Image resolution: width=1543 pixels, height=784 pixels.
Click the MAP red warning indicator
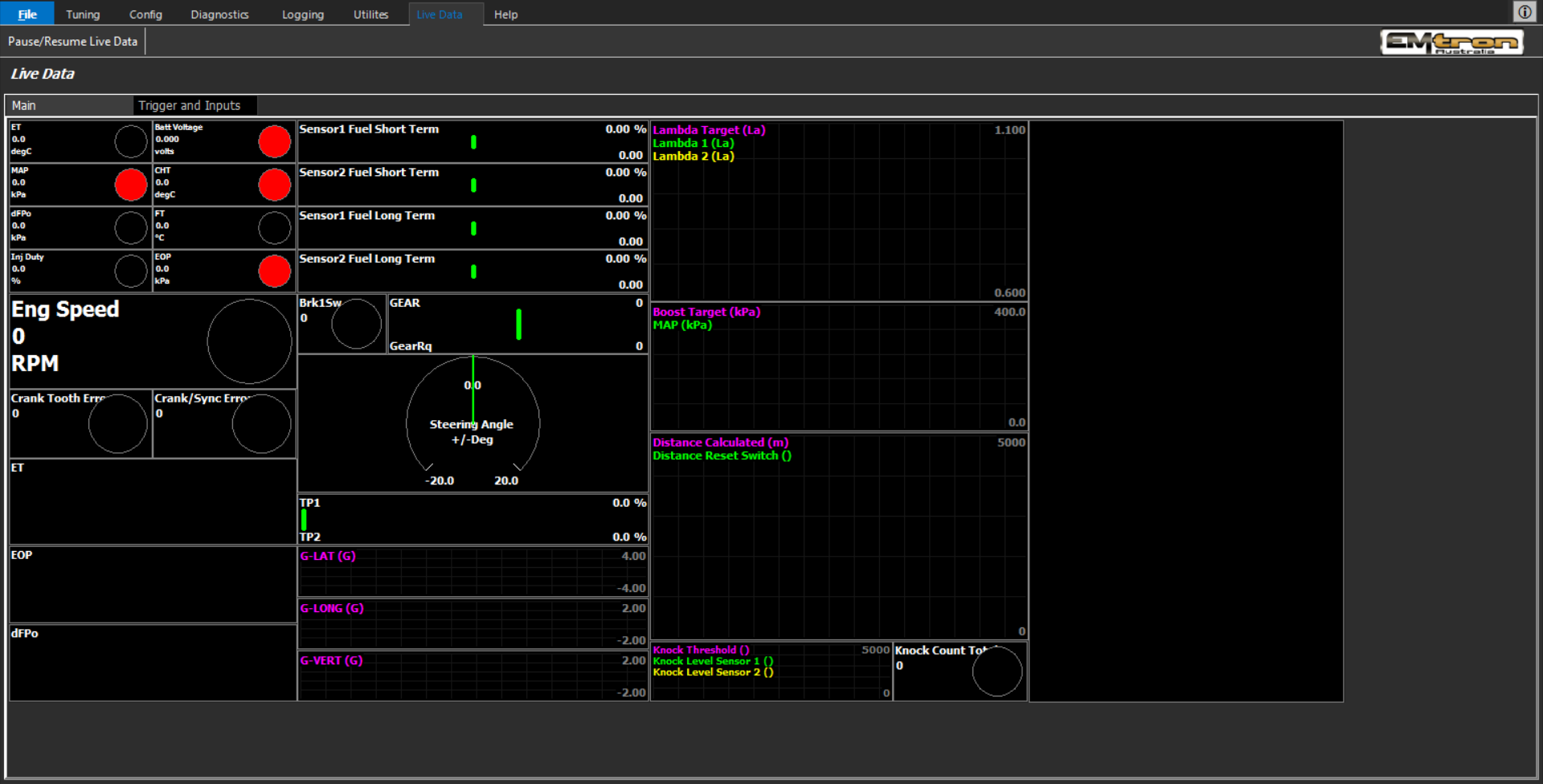coord(131,185)
